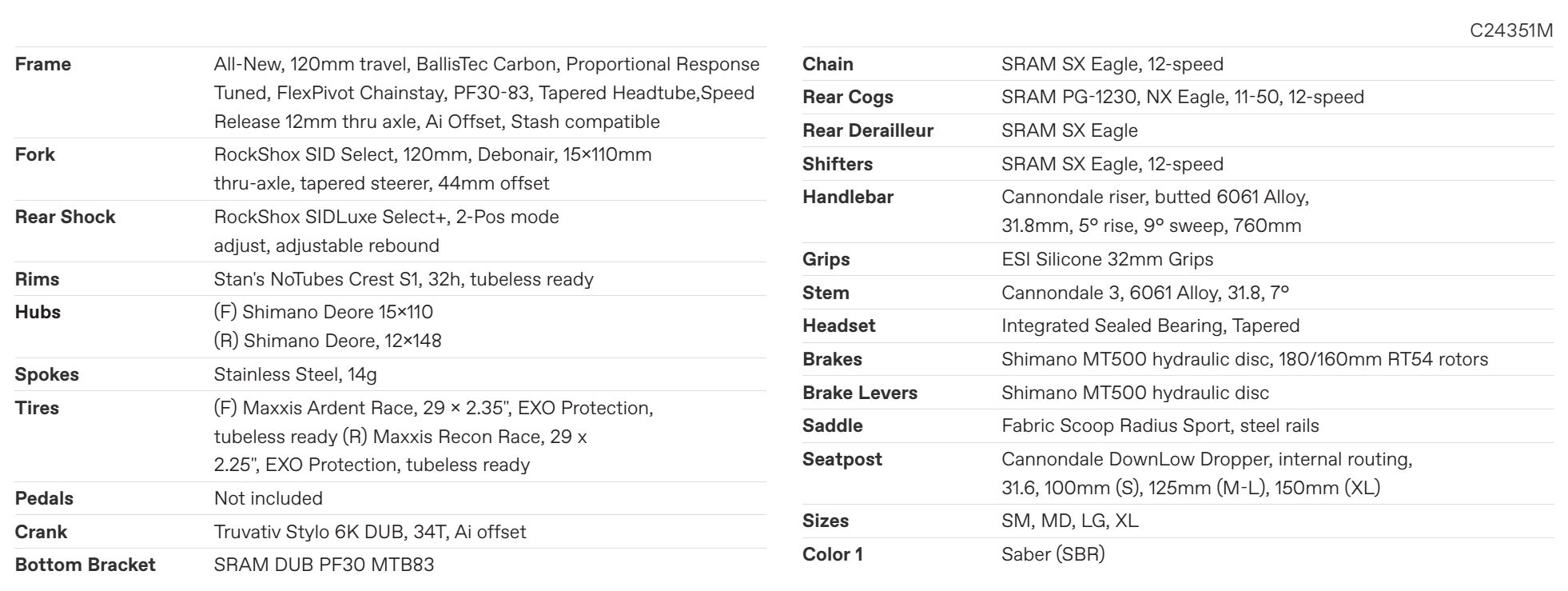Select the Rims specification label

pos(38,279)
